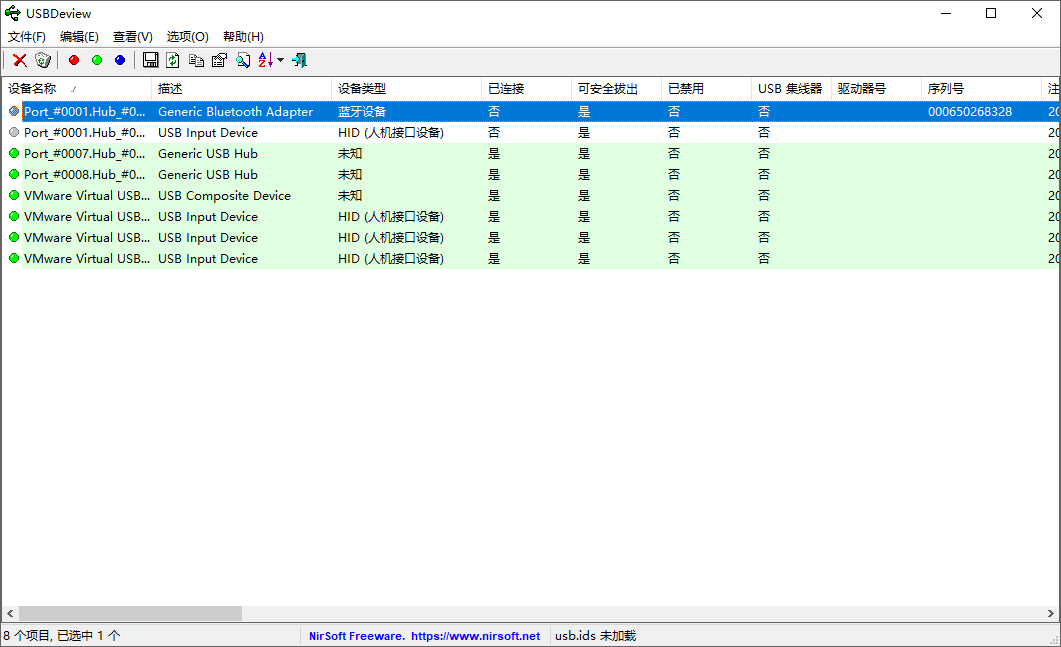This screenshot has height=647, width=1061.
Task: Copy selected items using the copy icon
Action: click(x=196, y=60)
